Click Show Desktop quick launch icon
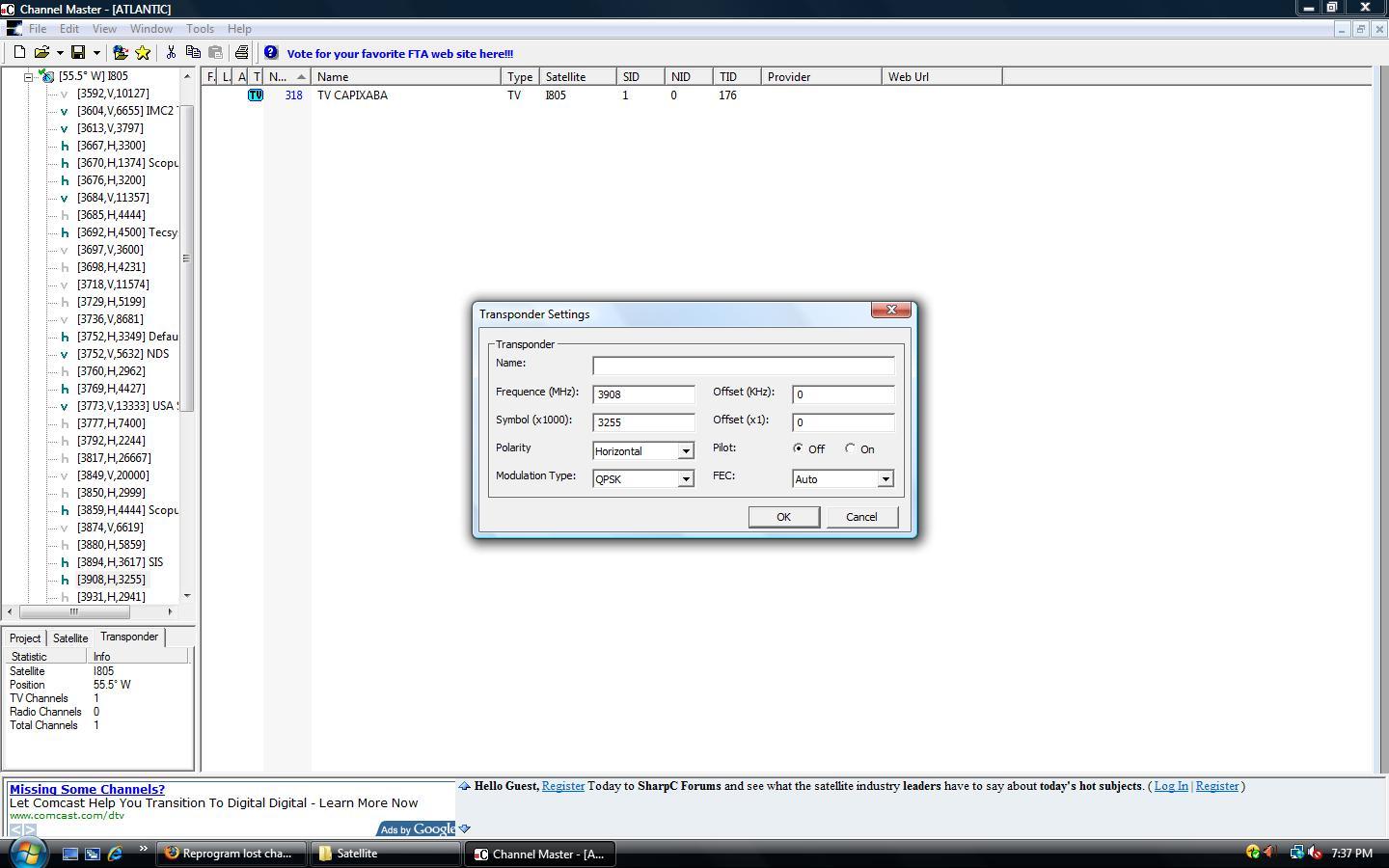 (x=70, y=854)
